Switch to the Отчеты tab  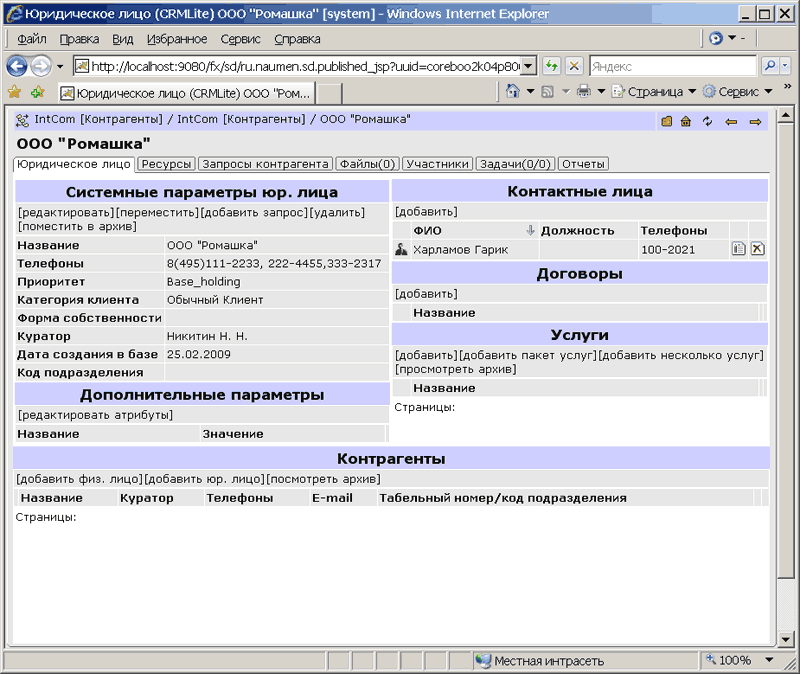click(x=584, y=164)
